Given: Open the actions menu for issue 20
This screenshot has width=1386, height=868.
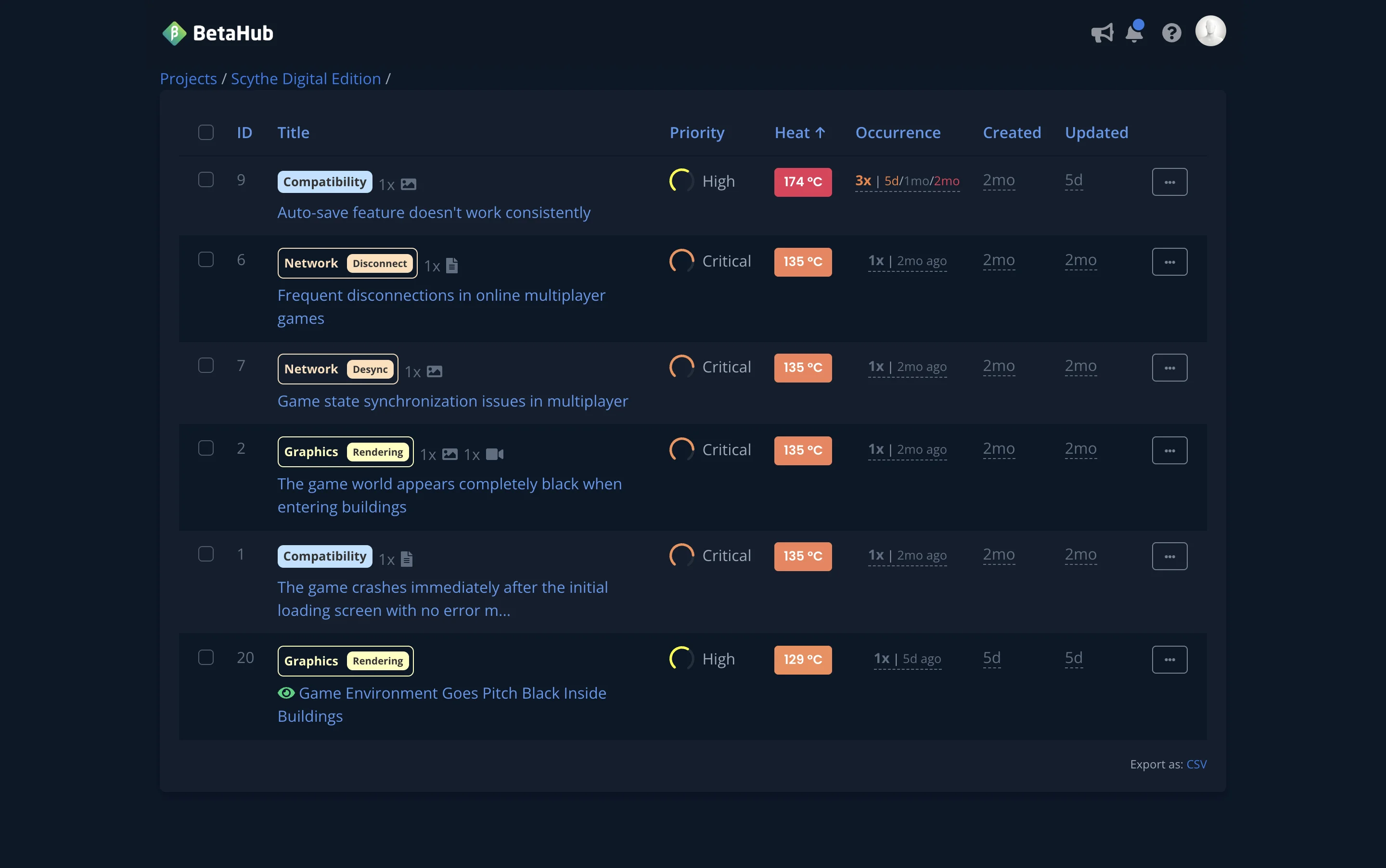Looking at the screenshot, I should [x=1169, y=659].
